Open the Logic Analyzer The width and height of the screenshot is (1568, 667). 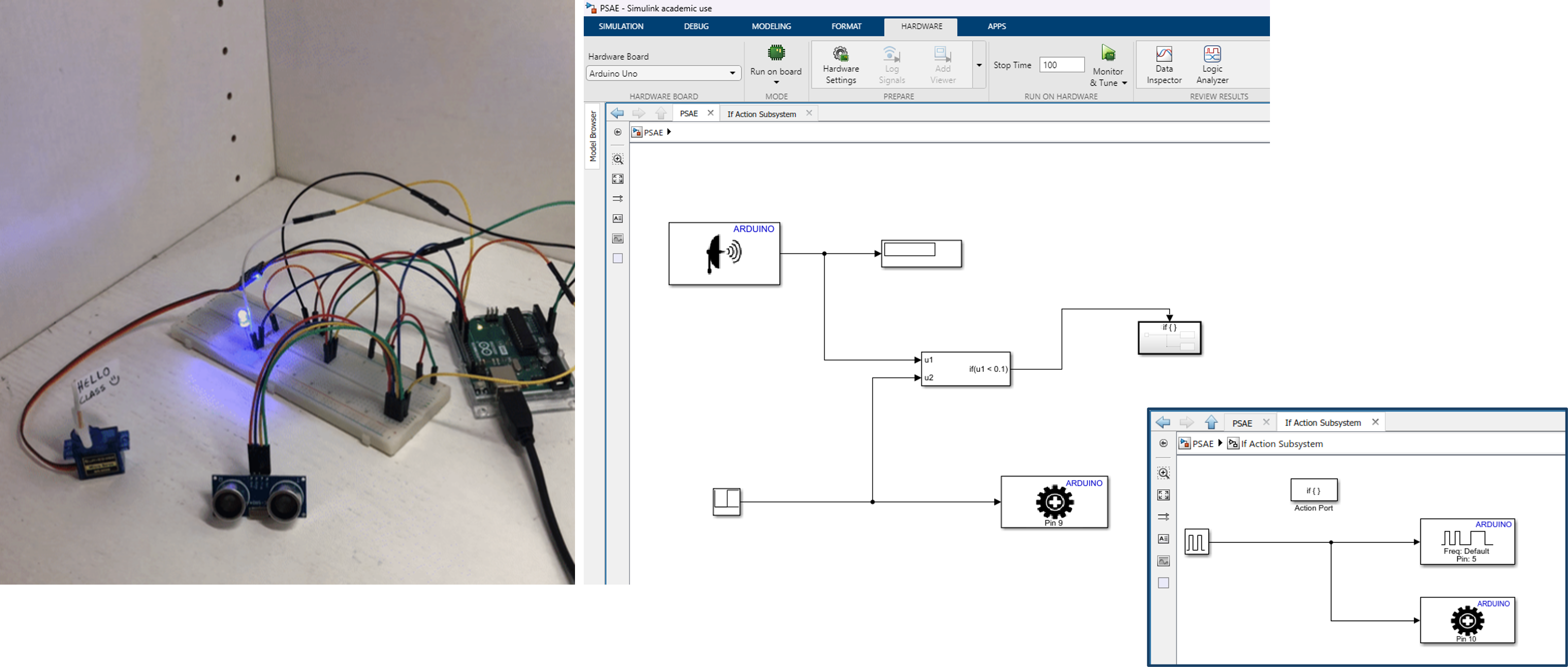(x=1212, y=65)
